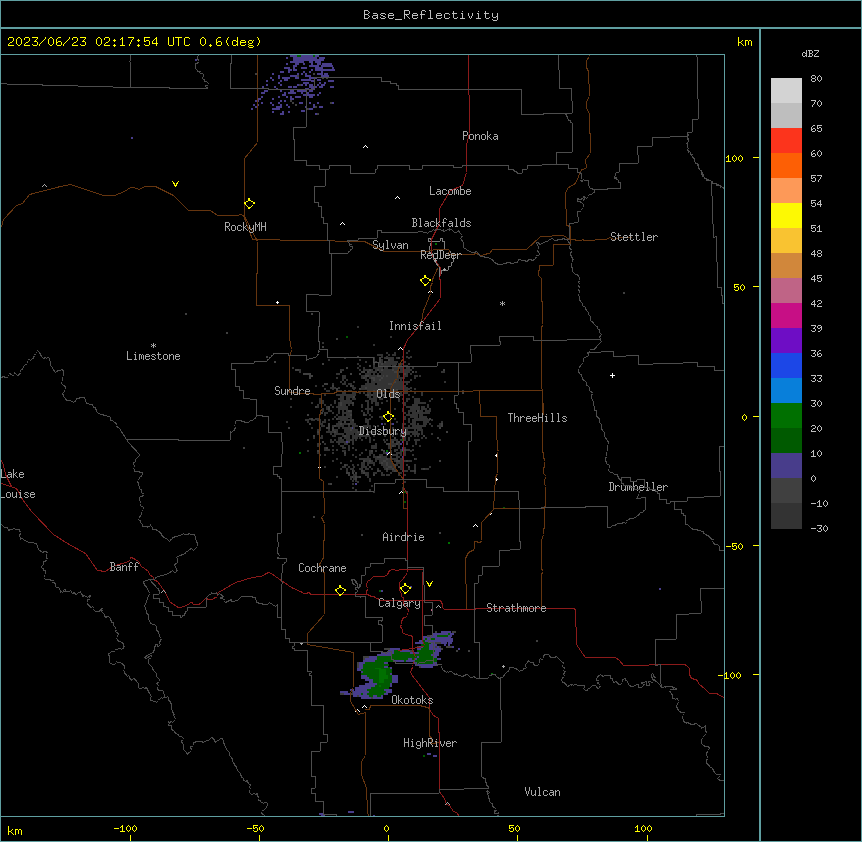The height and width of the screenshot is (842, 862).
Task: Click the yellow marker north of Calgary label
Action: [x=405, y=589]
